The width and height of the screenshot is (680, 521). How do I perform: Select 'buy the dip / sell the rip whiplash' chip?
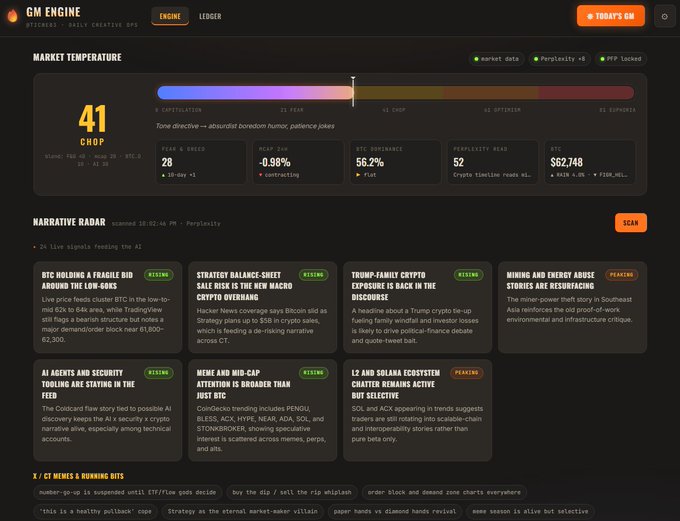pyautogui.click(x=292, y=492)
